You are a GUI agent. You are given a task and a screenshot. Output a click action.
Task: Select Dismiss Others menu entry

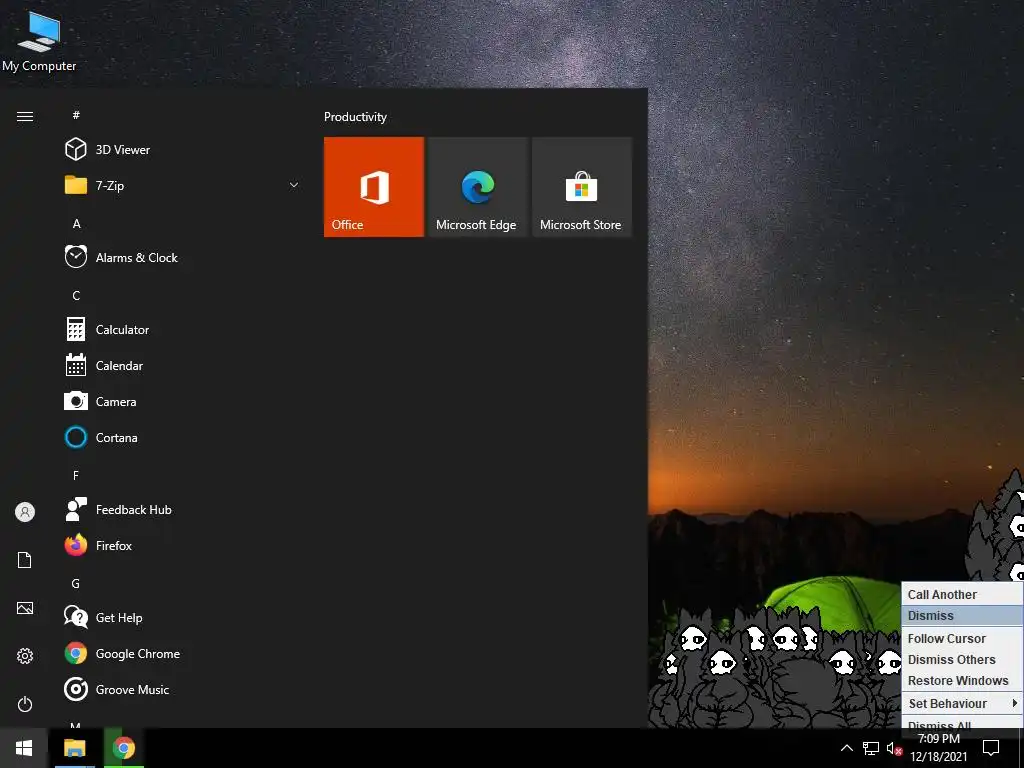[x=962, y=659]
